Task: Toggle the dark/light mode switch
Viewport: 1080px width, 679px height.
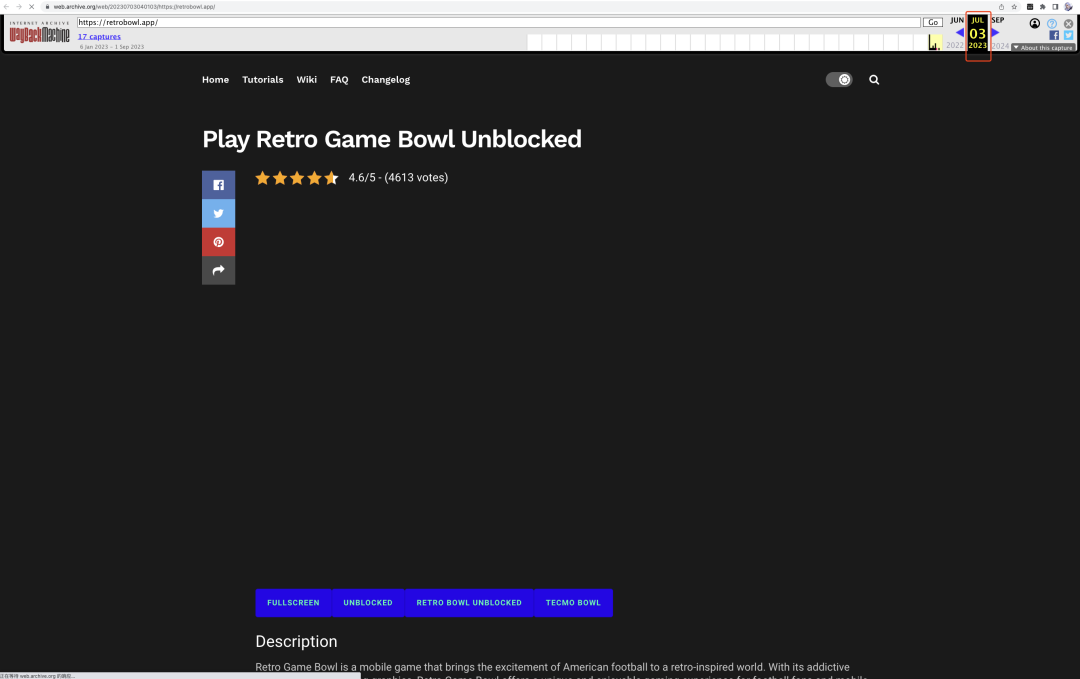Action: coord(839,80)
